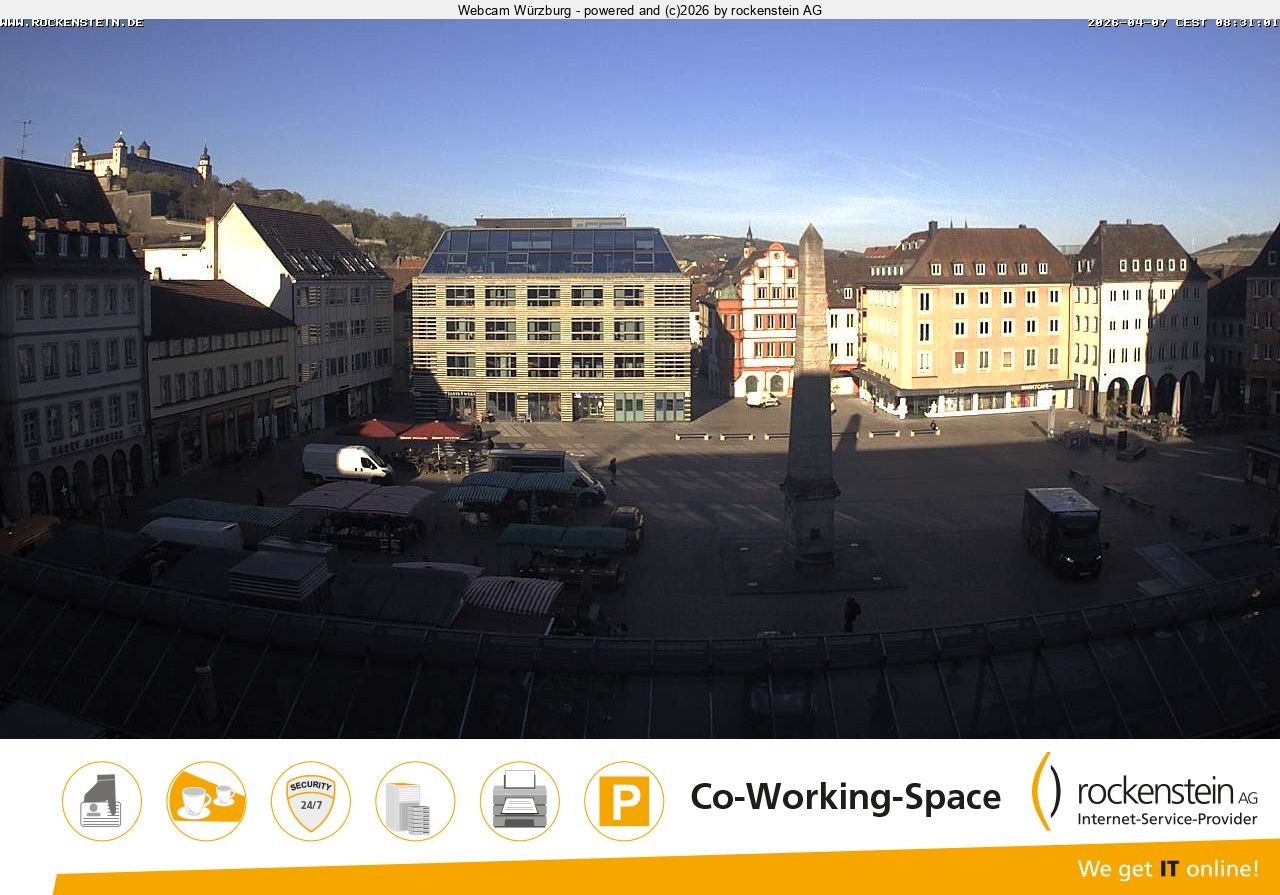Select the orange Parking P icon
The width and height of the screenshot is (1280, 895).
(x=623, y=800)
